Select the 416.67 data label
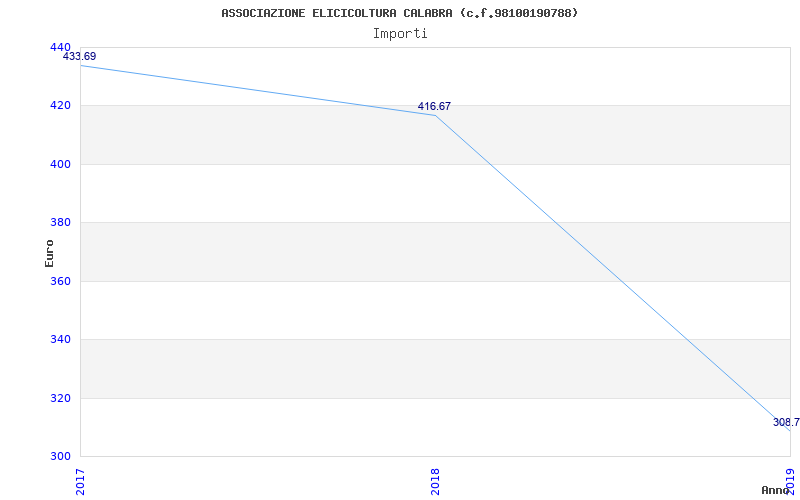Viewport: 800px width, 500px height. point(434,106)
